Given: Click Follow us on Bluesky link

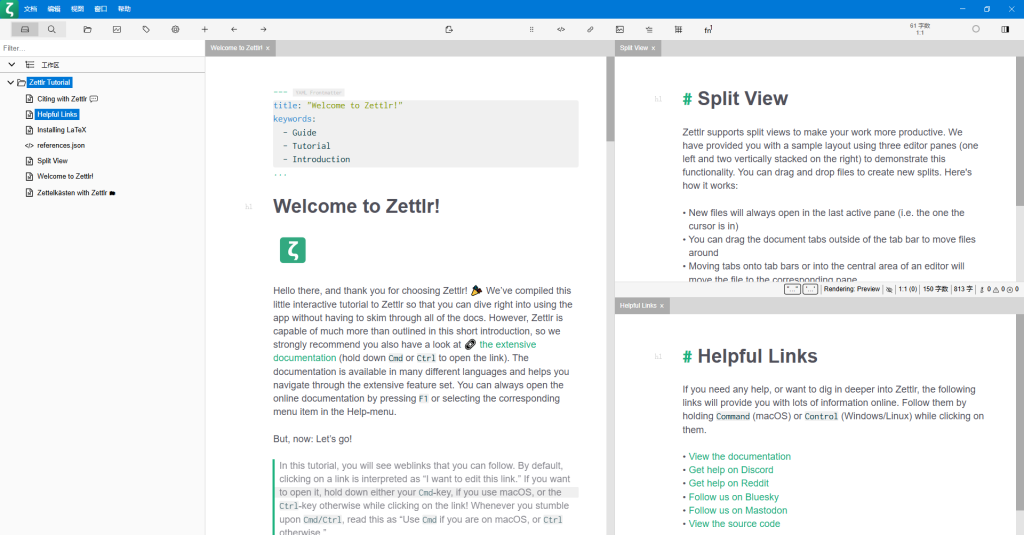Looking at the screenshot, I should click(x=733, y=497).
